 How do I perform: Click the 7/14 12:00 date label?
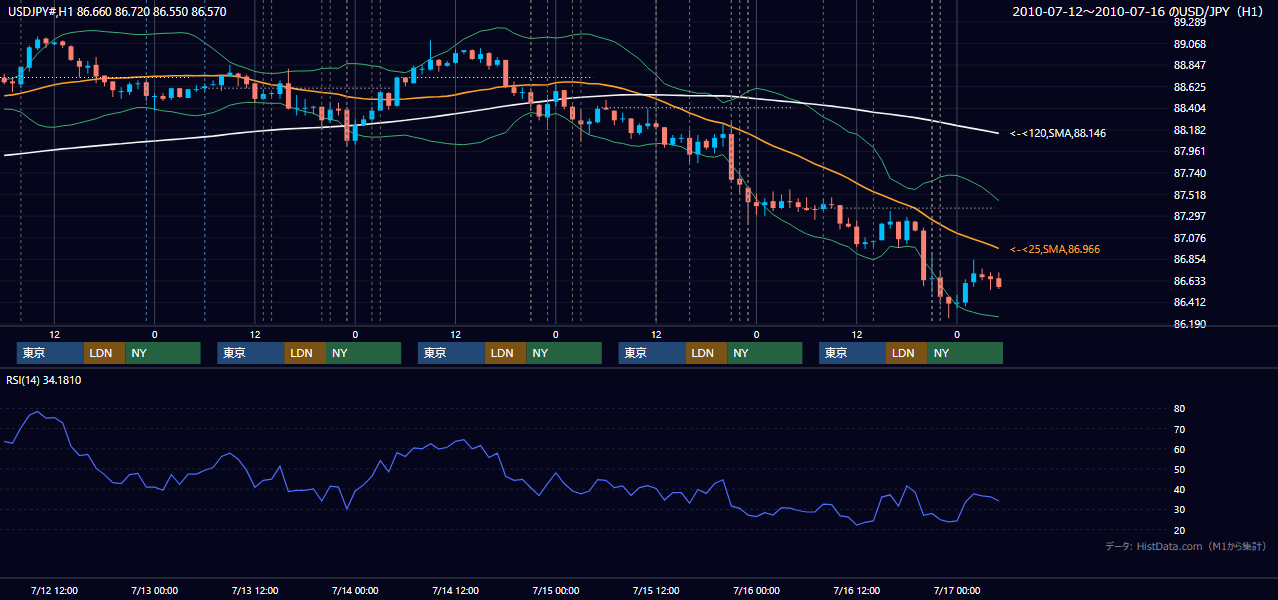(x=455, y=590)
